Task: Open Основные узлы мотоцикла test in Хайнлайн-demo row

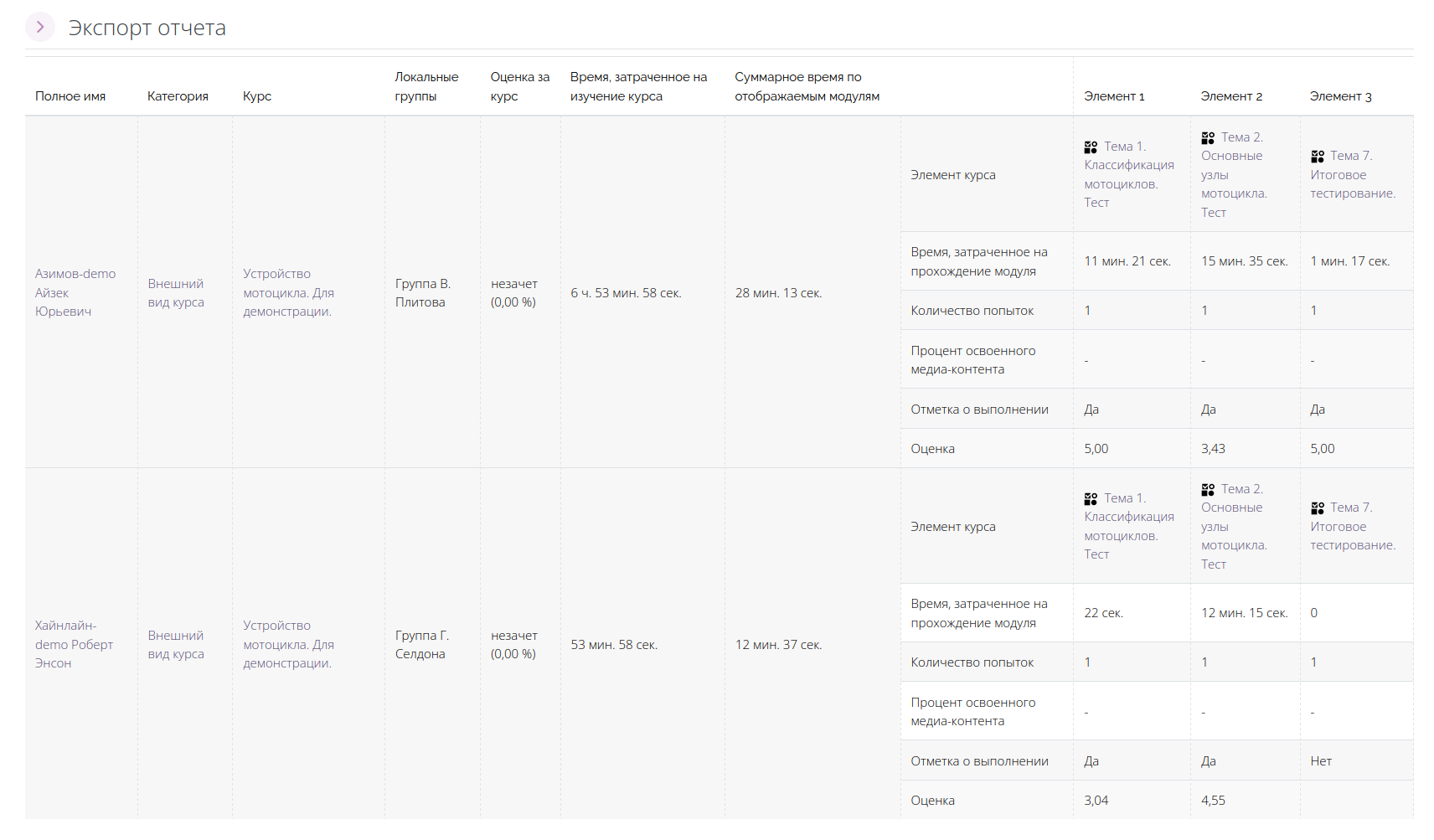Action: coord(1233,527)
